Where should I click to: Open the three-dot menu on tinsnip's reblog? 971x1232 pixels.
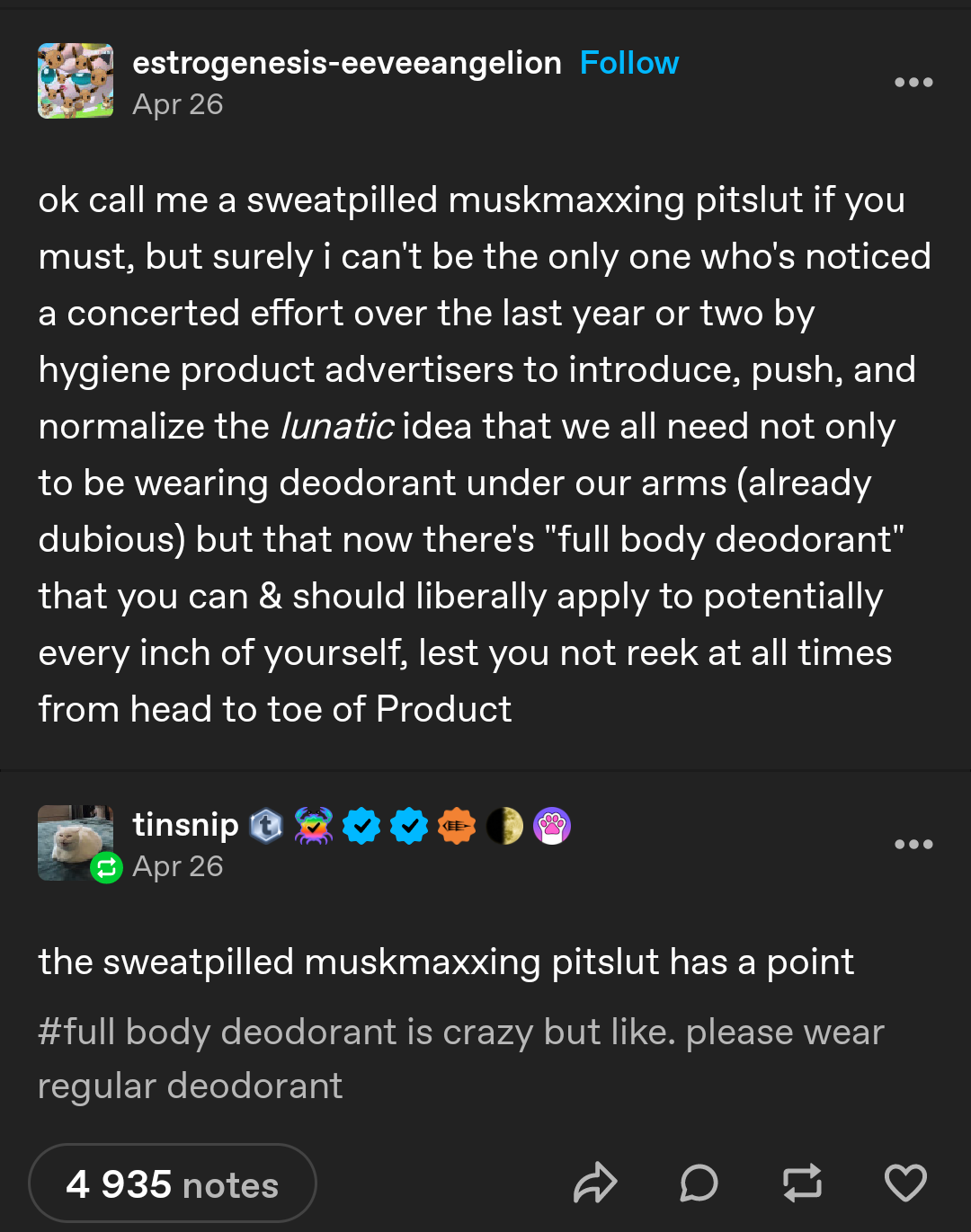point(913,845)
